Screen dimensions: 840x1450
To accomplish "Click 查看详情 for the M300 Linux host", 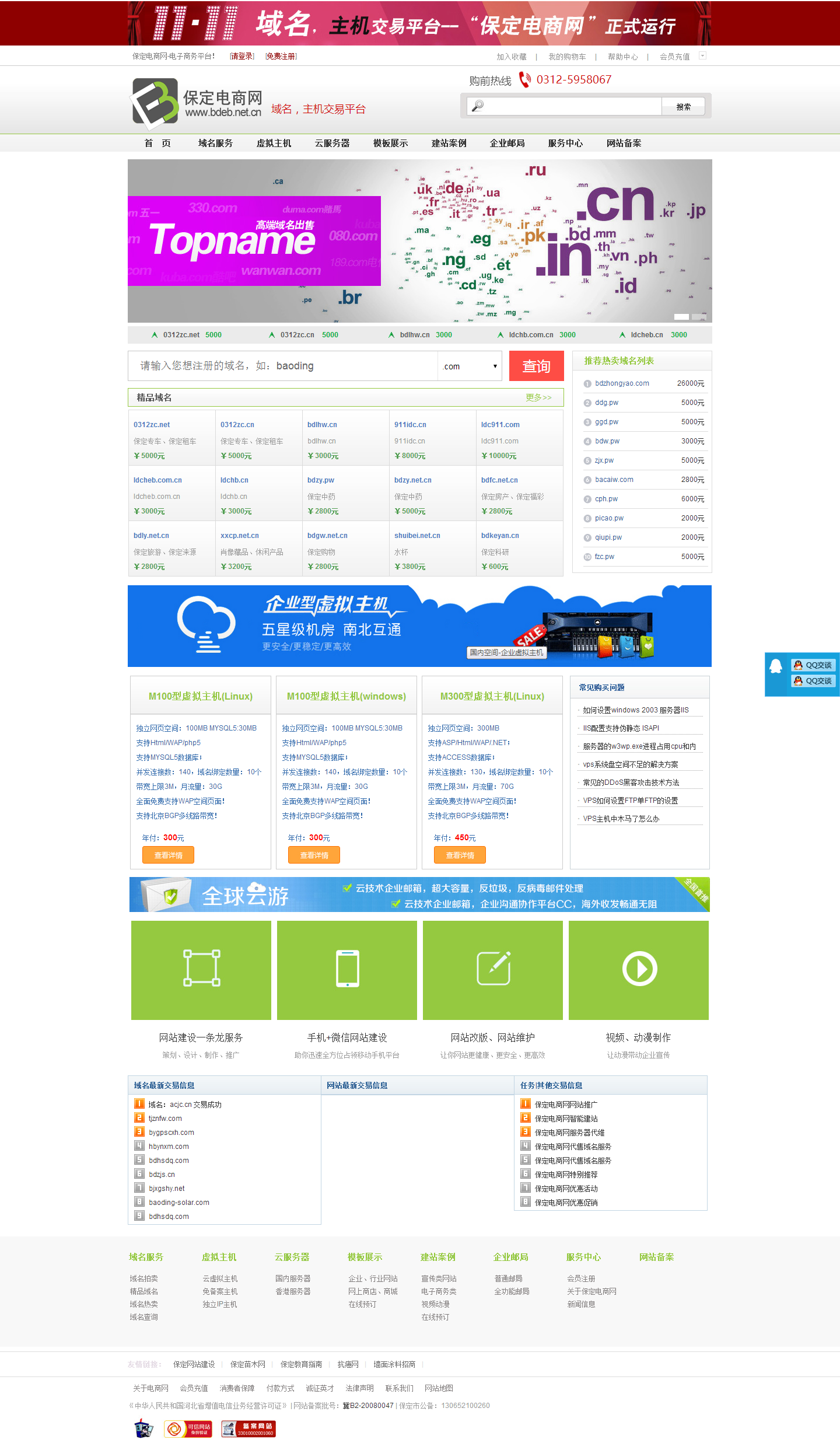I will pos(460,855).
